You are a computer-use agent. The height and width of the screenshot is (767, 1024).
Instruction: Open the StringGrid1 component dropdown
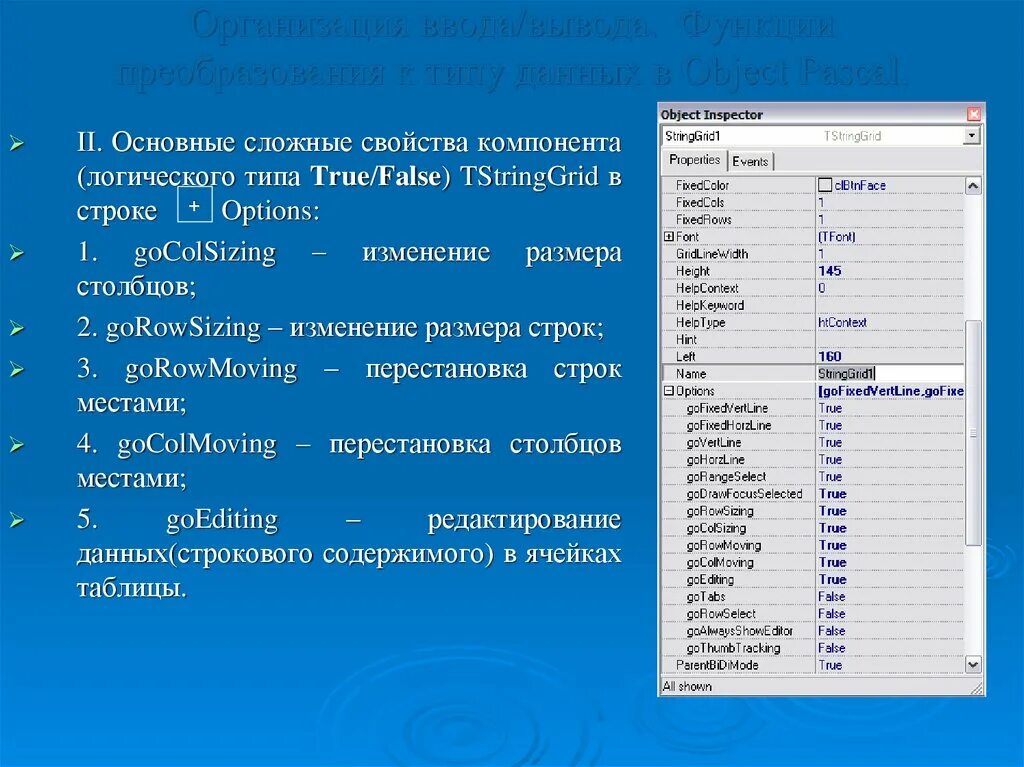click(x=972, y=136)
